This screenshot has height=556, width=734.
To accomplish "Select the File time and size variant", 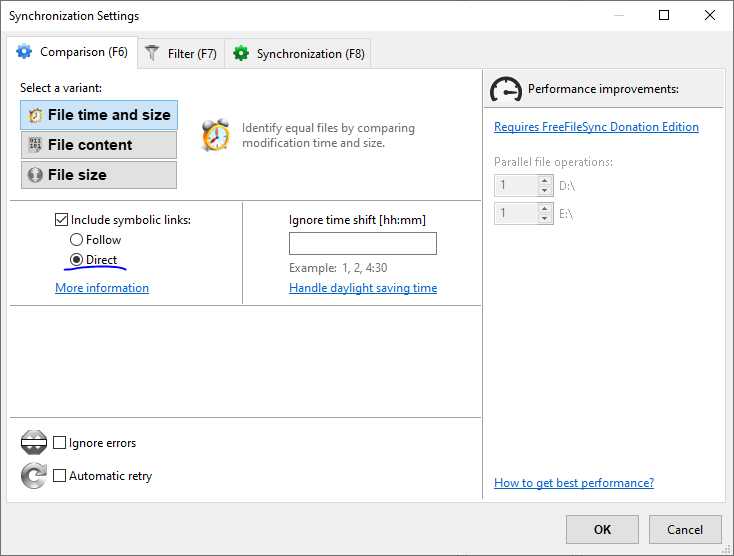I will coord(99,115).
